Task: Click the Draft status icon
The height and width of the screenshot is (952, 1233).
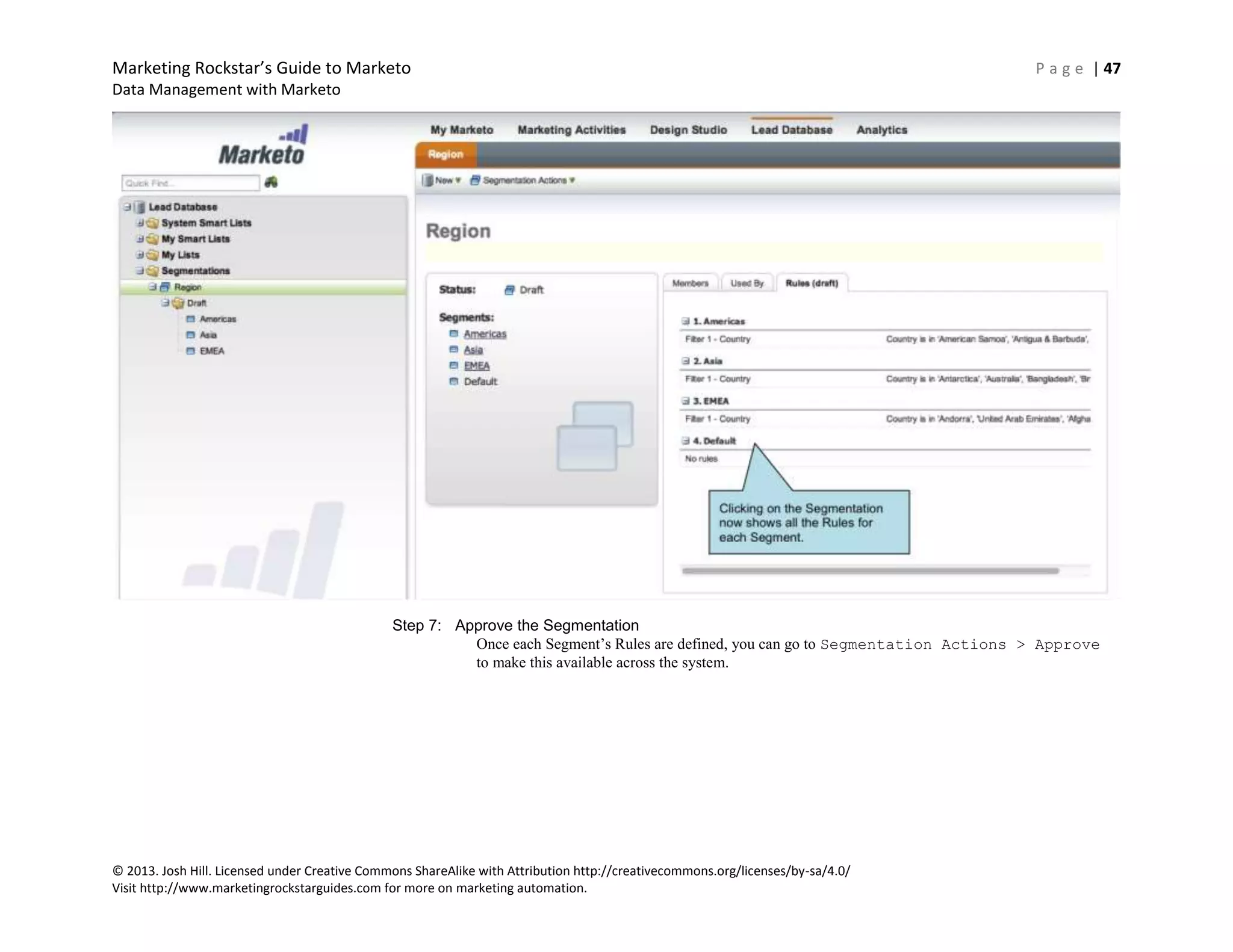Action: coord(510,290)
